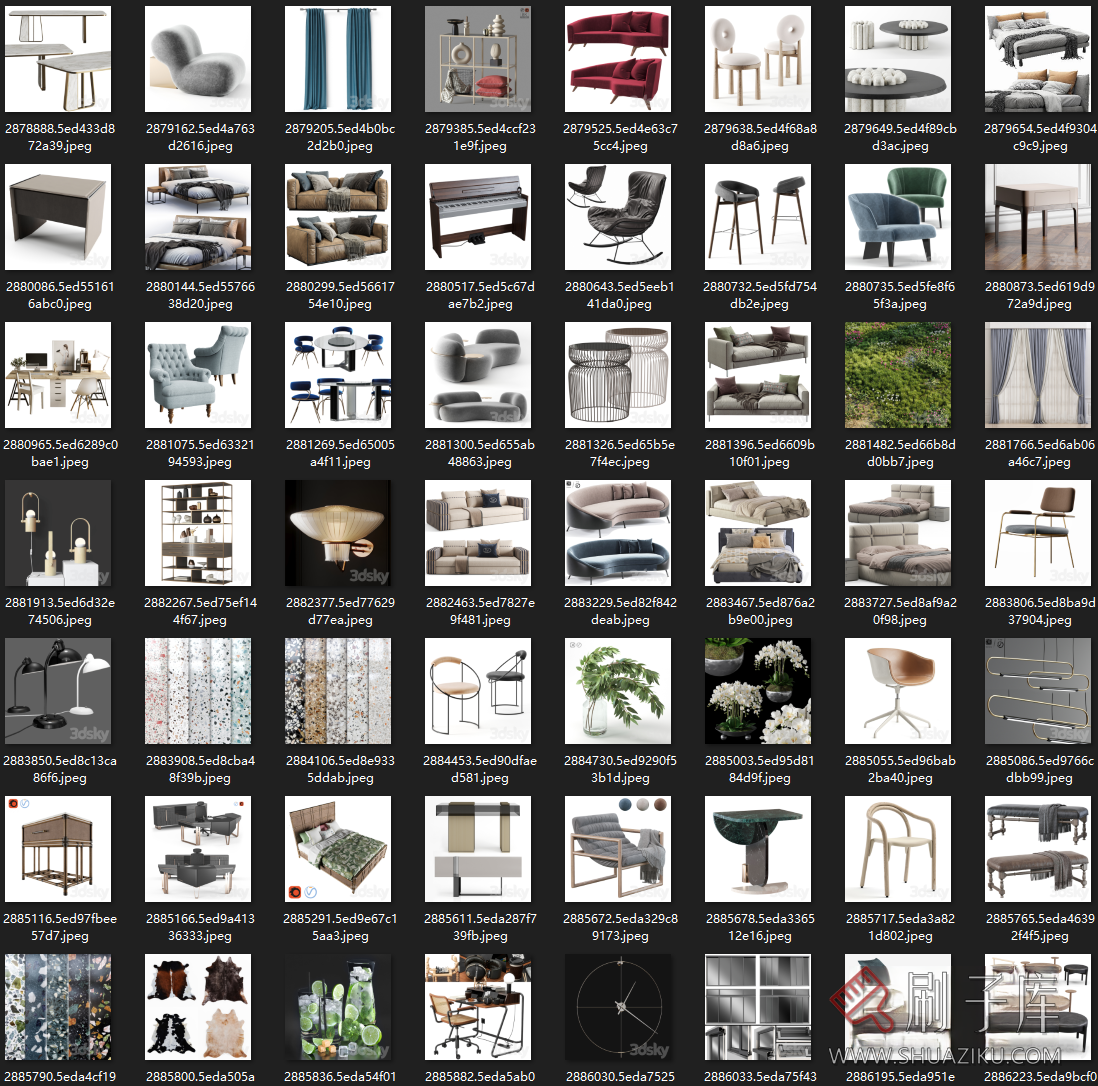This screenshot has width=1098, height=1086.
Task: Open the round mushroom wall sconce image
Action: (338, 532)
